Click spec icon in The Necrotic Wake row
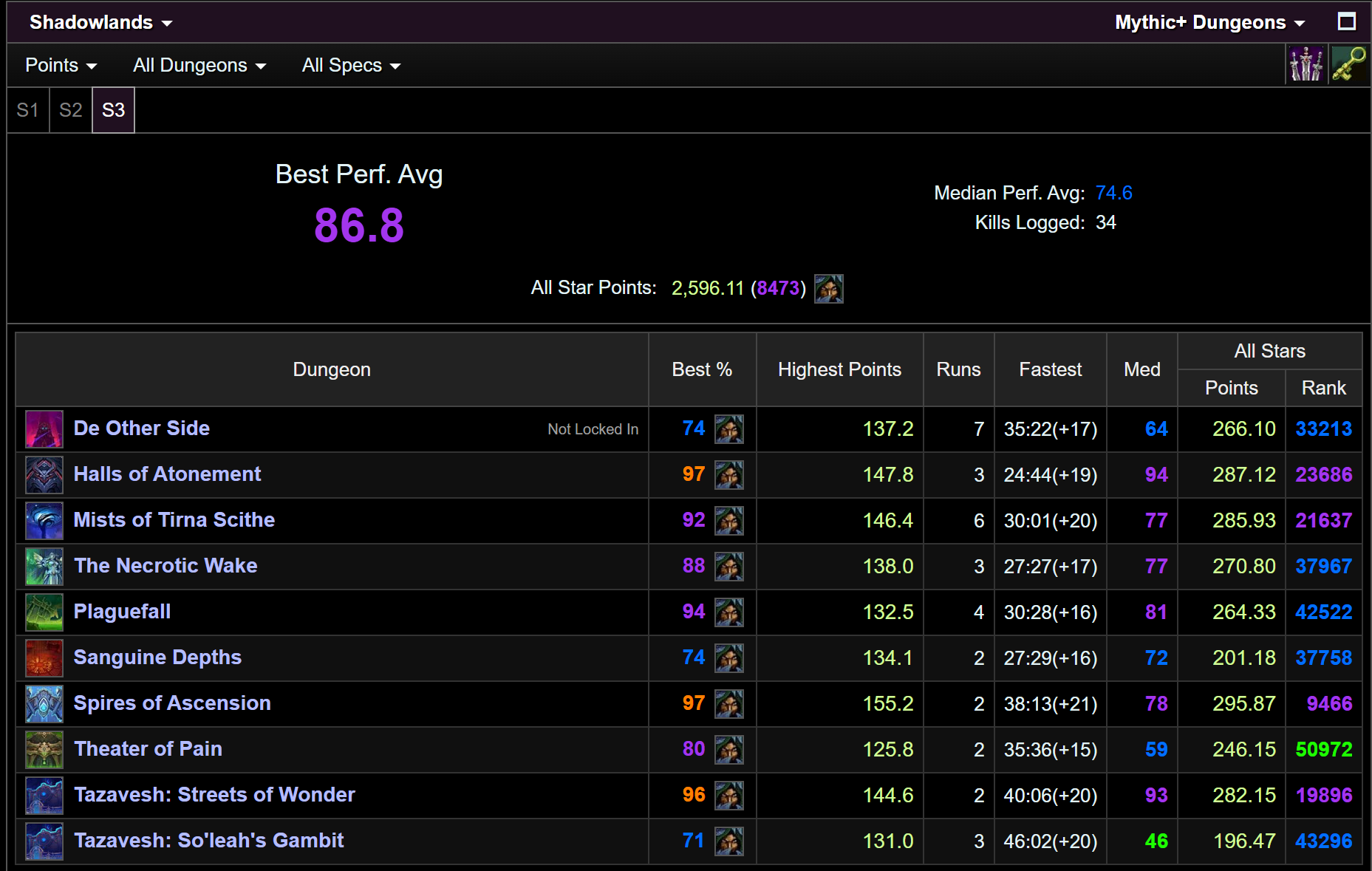 729,567
